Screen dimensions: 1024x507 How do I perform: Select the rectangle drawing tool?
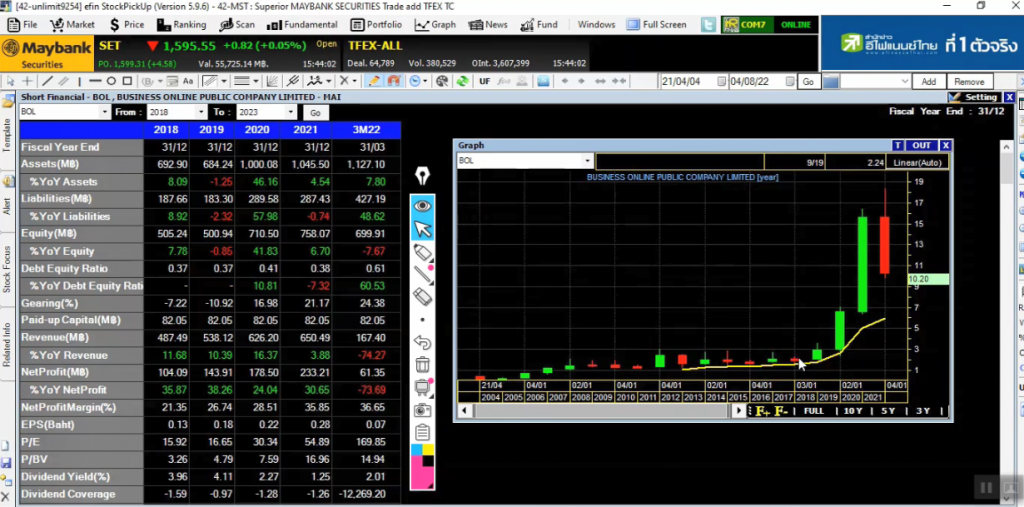127,81
